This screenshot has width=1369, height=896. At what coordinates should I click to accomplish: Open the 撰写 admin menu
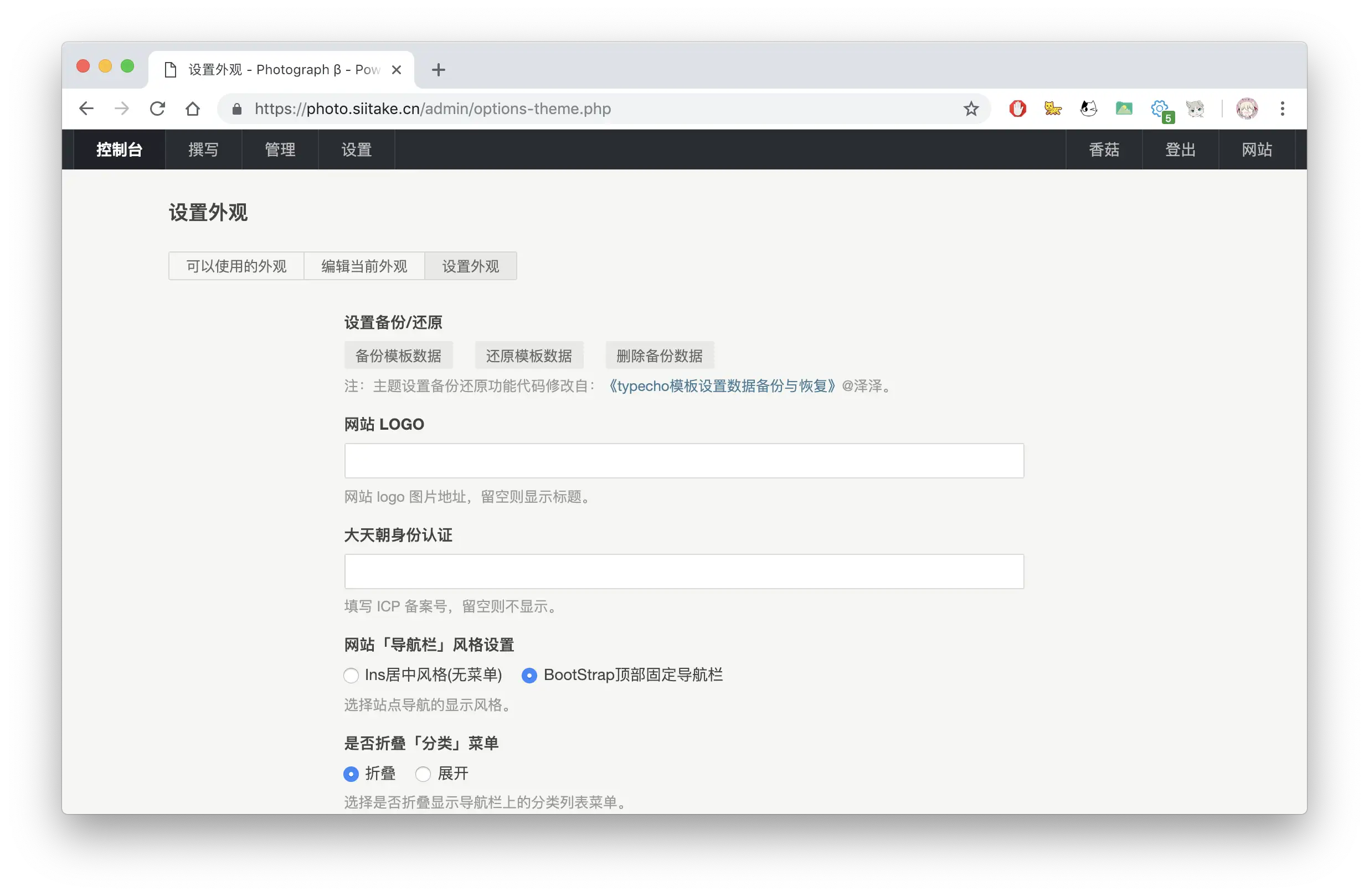203,150
